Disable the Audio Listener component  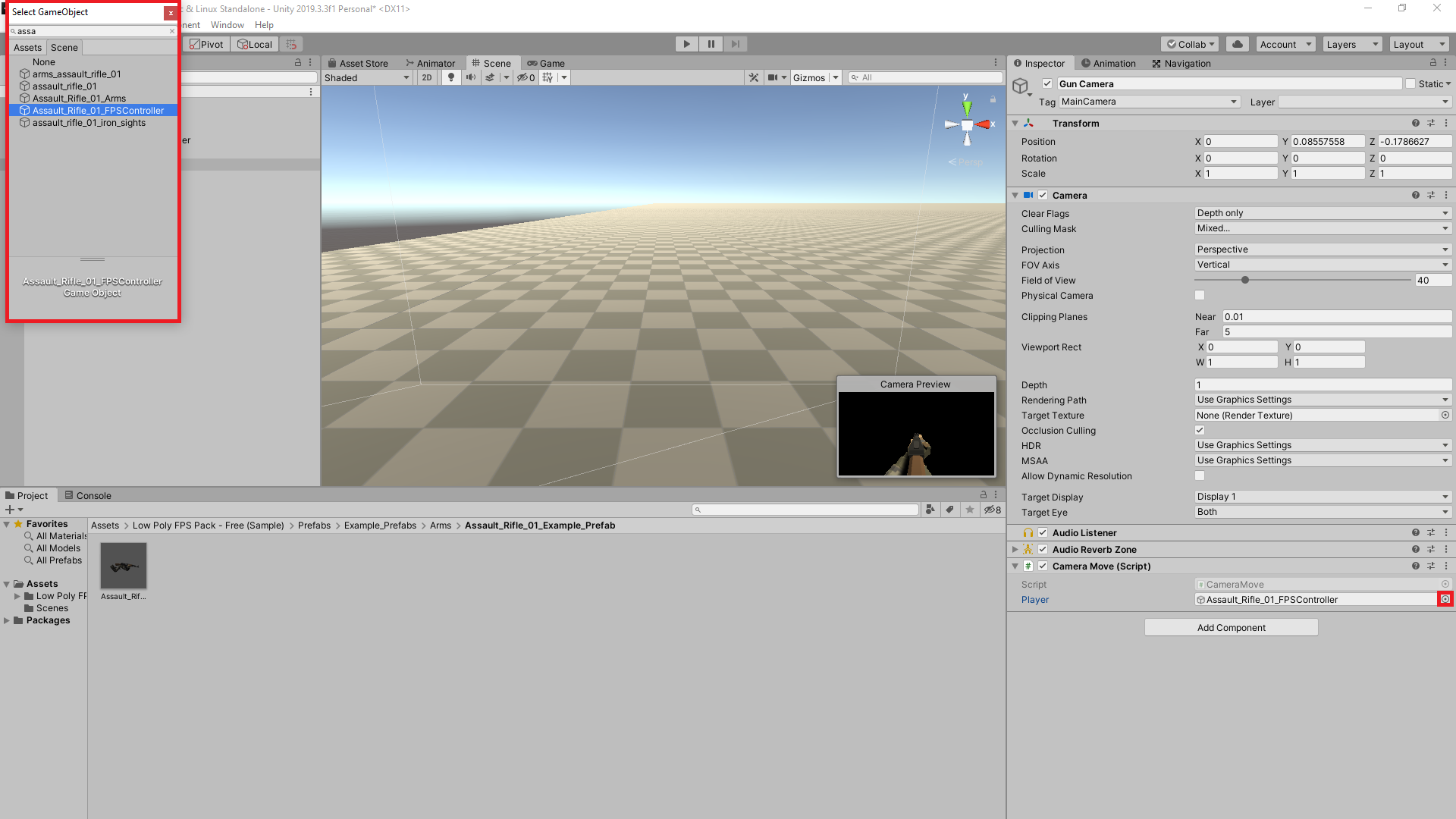coord(1043,532)
